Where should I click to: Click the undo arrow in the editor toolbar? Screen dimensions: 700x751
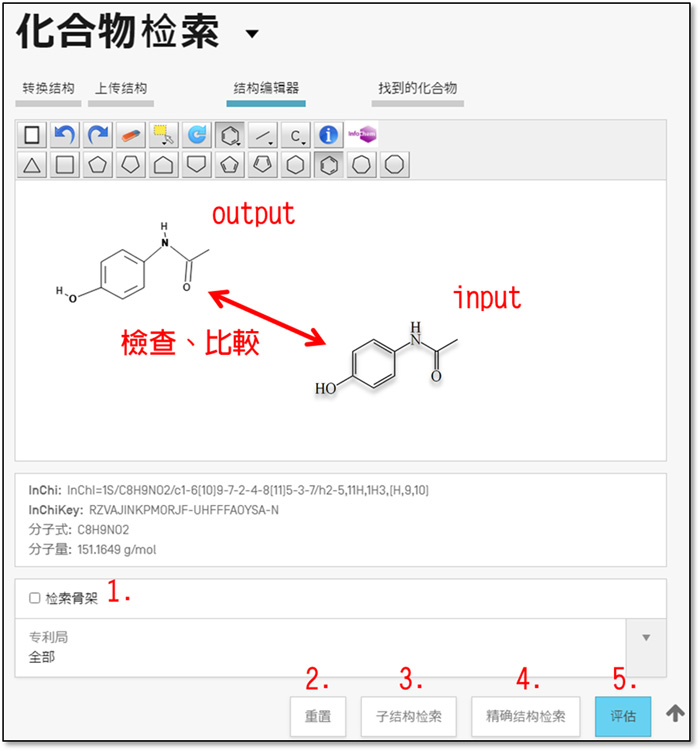[x=65, y=134]
